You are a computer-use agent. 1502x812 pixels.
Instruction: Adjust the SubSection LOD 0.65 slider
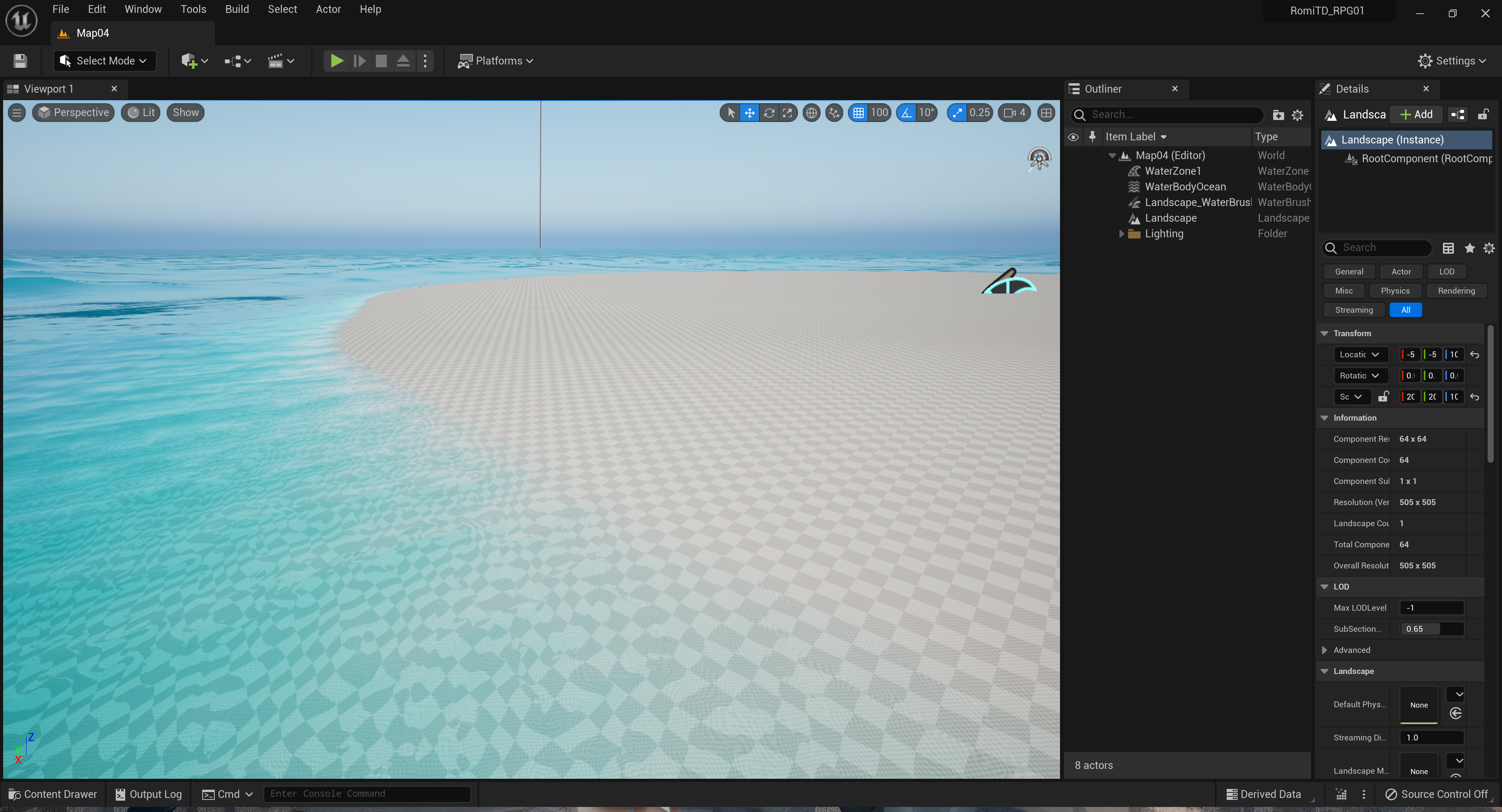click(1432, 629)
